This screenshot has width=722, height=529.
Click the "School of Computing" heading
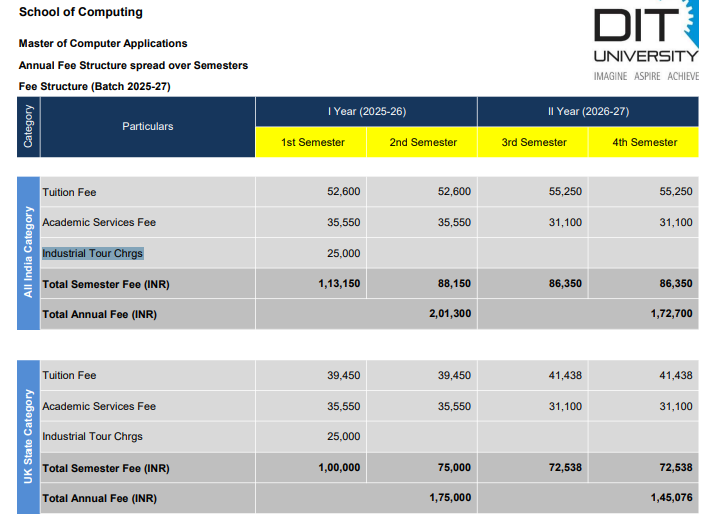(81, 13)
